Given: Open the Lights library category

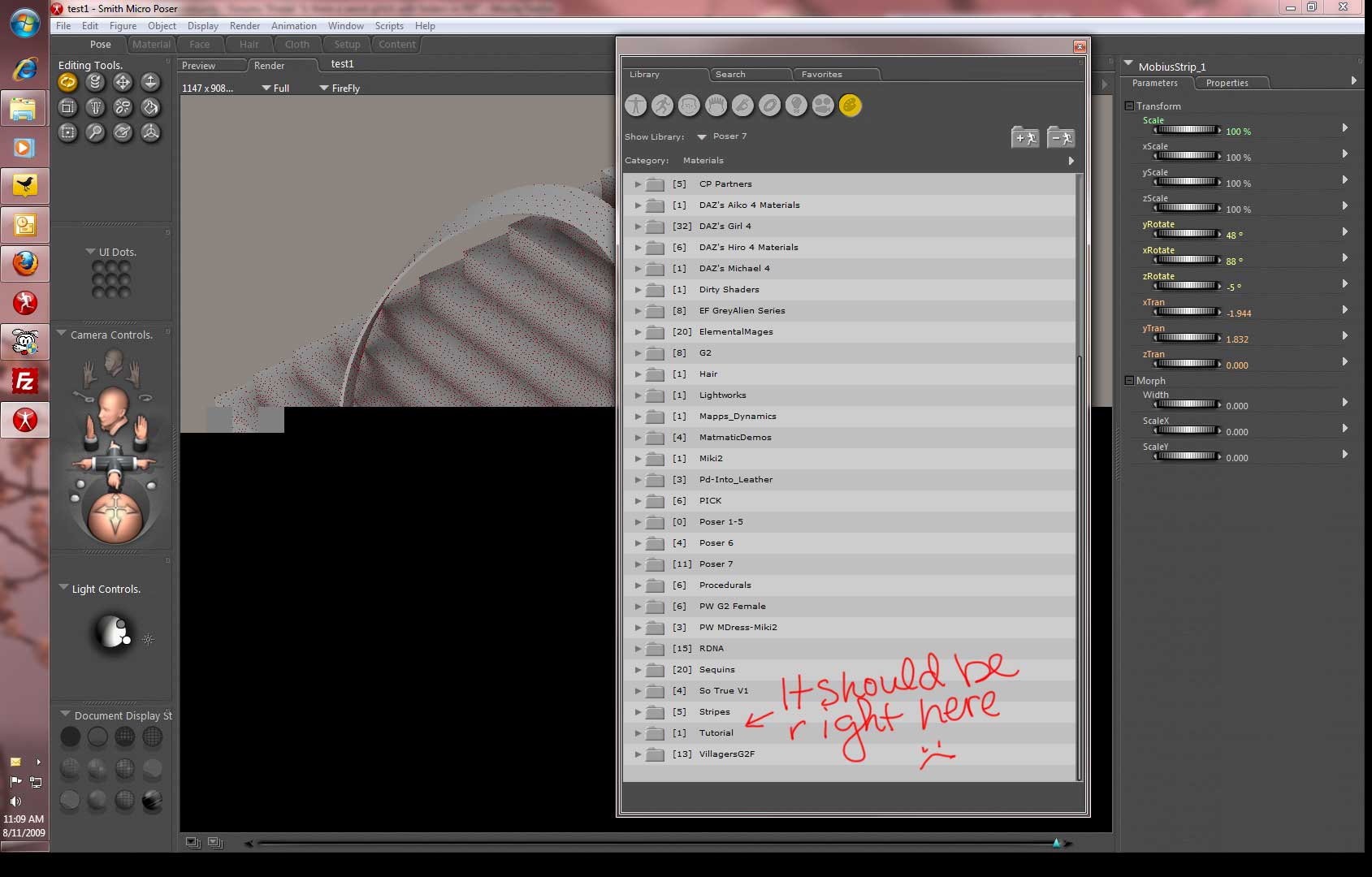Looking at the screenshot, I should click(797, 106).
